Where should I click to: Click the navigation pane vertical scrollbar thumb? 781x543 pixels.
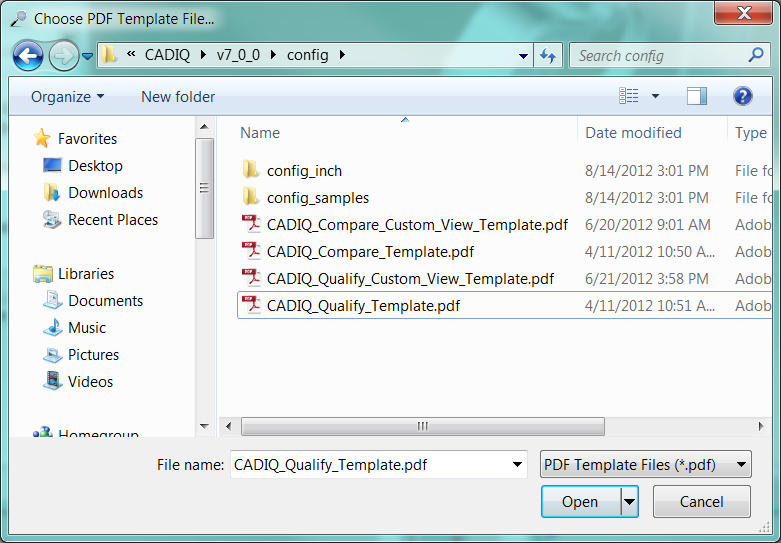(204, 188)
